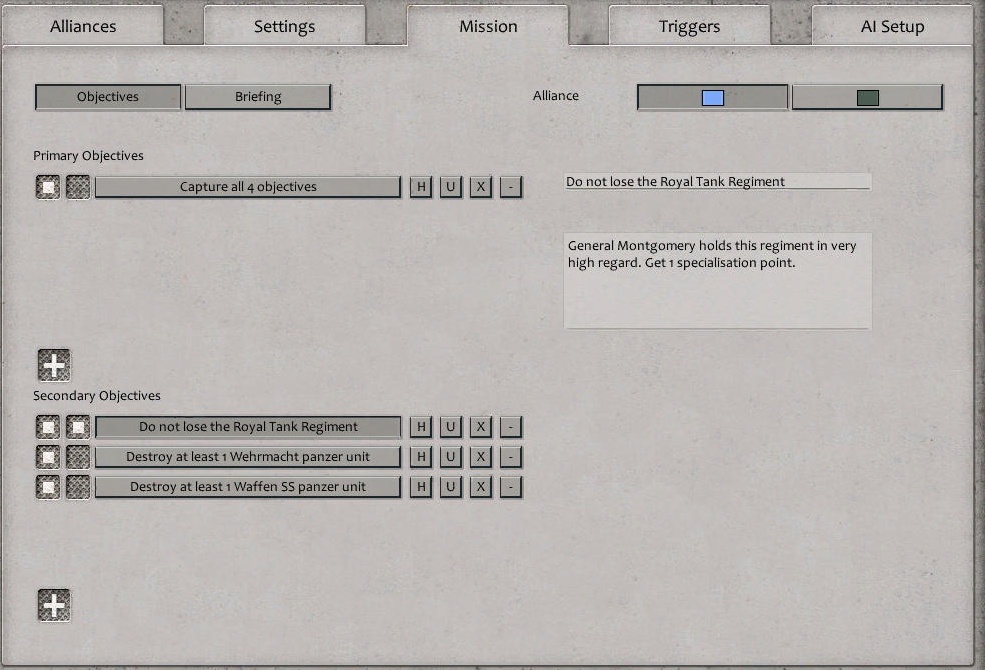The width and height of the screenshot is (985, 670).
Task: Toggle the first checkbox beside Destroy at least 1 Waffen SS panzer unit
Action: pos(48,487)
